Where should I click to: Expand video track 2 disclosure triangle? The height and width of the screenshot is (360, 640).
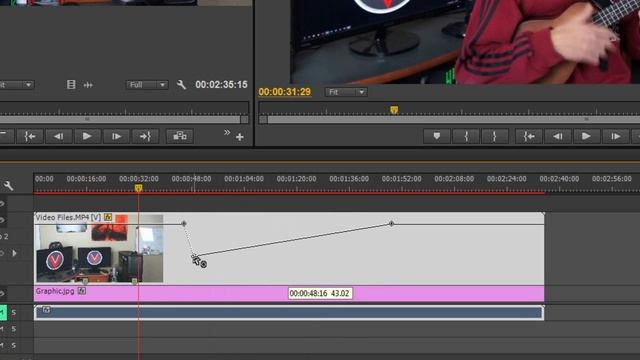[x=15, y=253]
